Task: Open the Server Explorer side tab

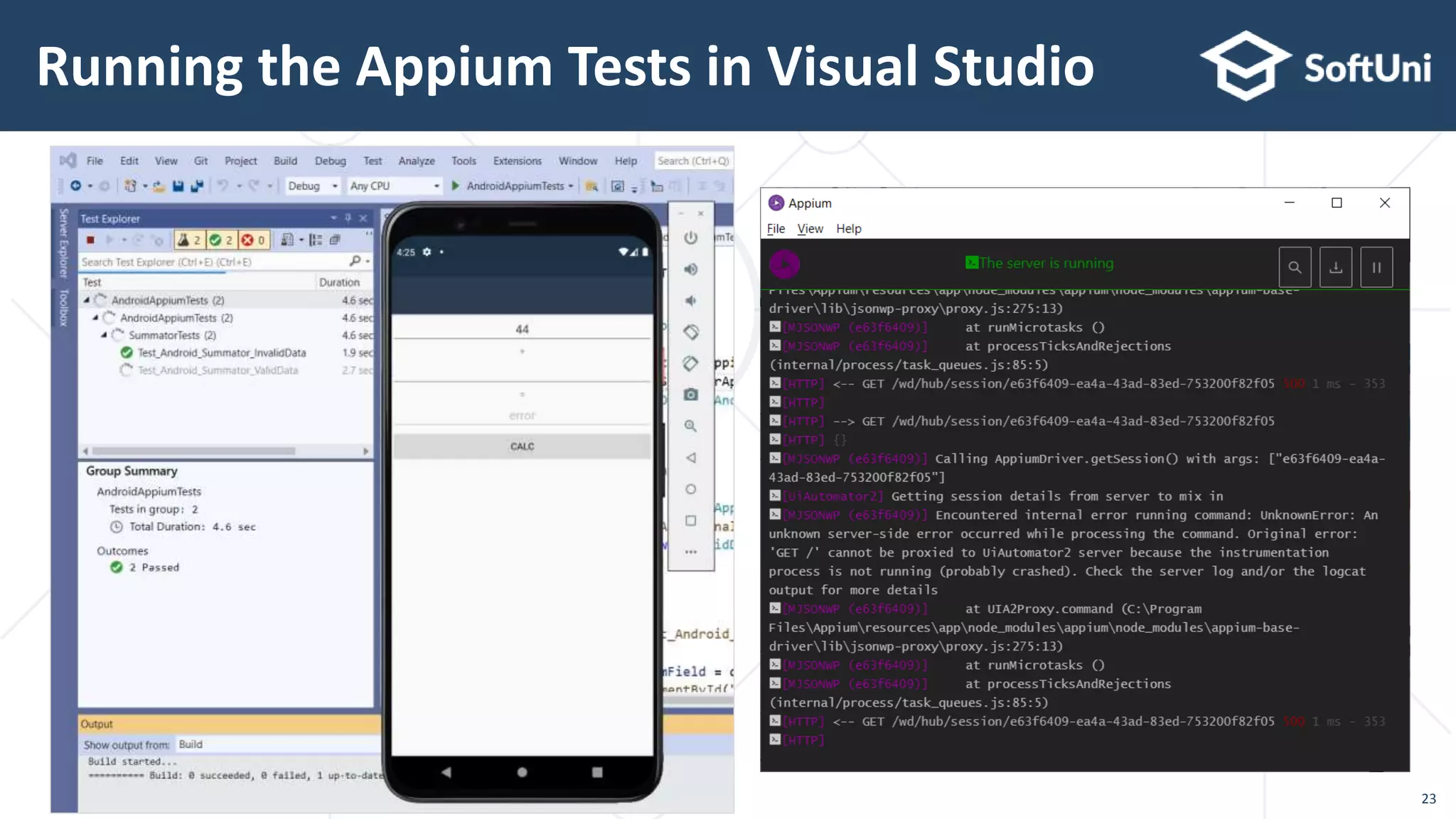Action: [63, 243]
